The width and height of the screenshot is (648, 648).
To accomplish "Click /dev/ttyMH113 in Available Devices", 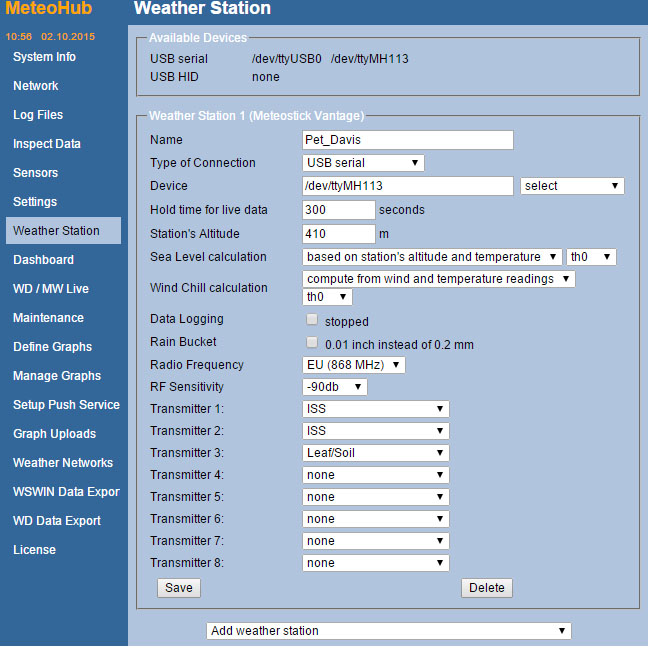I will 369,59.
